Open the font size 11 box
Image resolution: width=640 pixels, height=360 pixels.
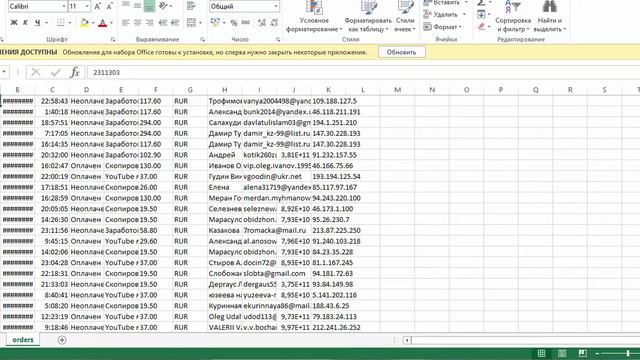click(x=80, y=6)
